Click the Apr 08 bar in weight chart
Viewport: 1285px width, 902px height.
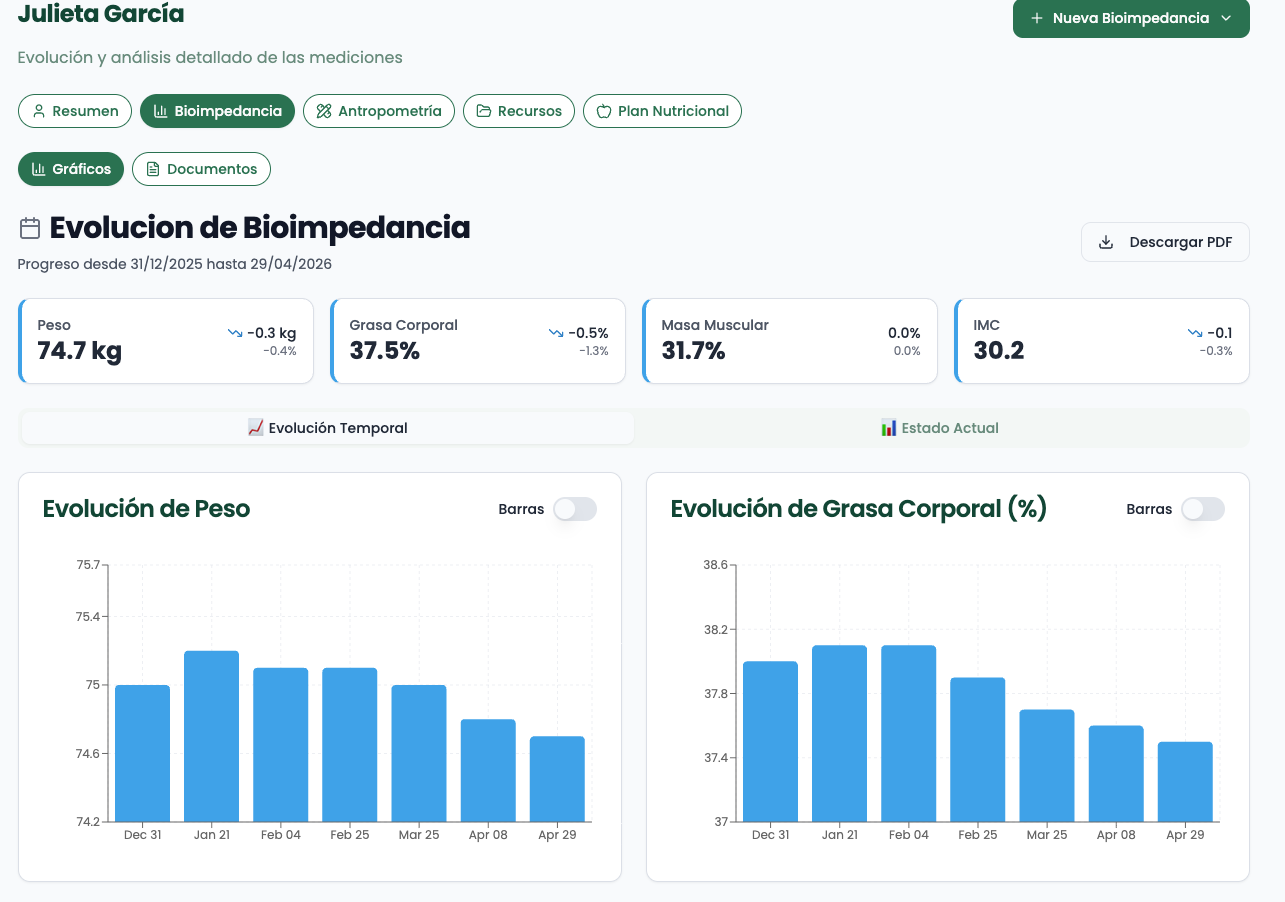click(488, 770)
